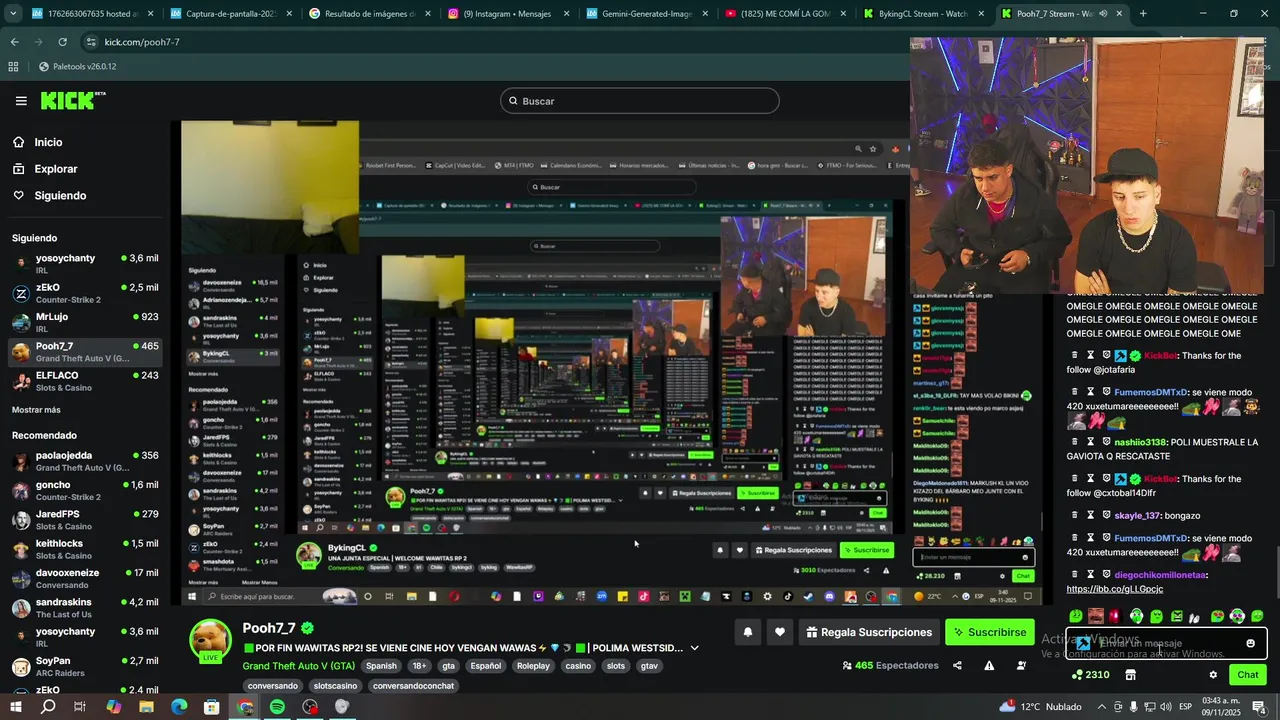1280x720 pixels.
Task: Click Pooh7_7 streamer avatar with LIVE badge
Action: pyautogui.click(x=211, y=641)
